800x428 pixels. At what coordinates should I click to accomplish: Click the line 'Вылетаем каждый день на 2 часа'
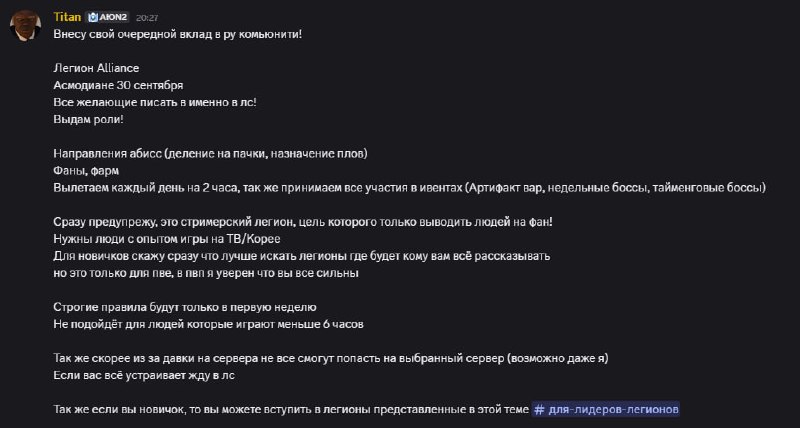point(409,188)
